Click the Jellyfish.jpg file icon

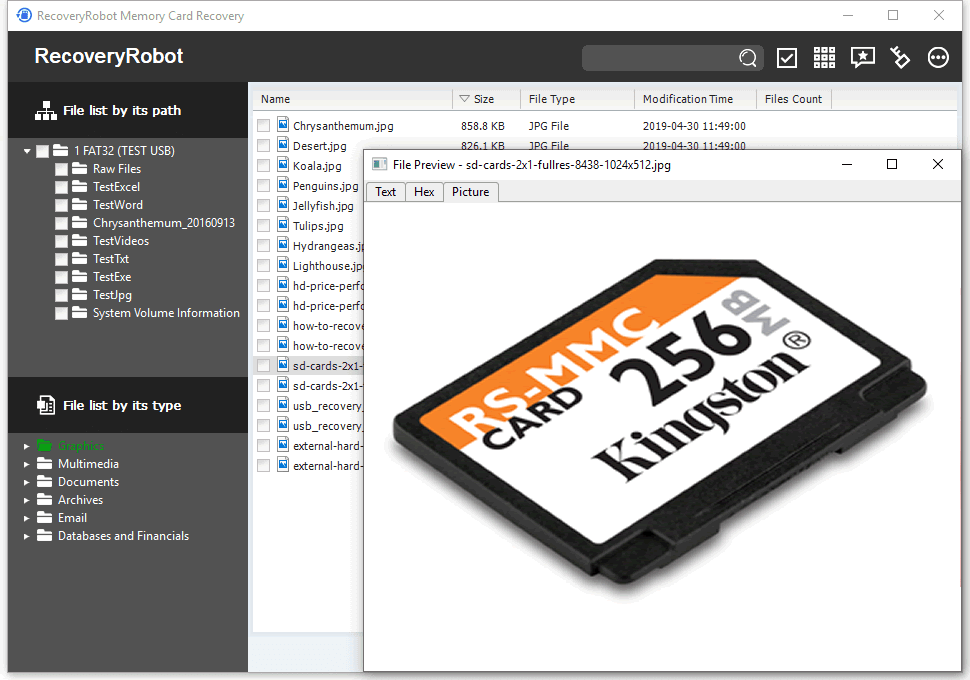(283, 204)
